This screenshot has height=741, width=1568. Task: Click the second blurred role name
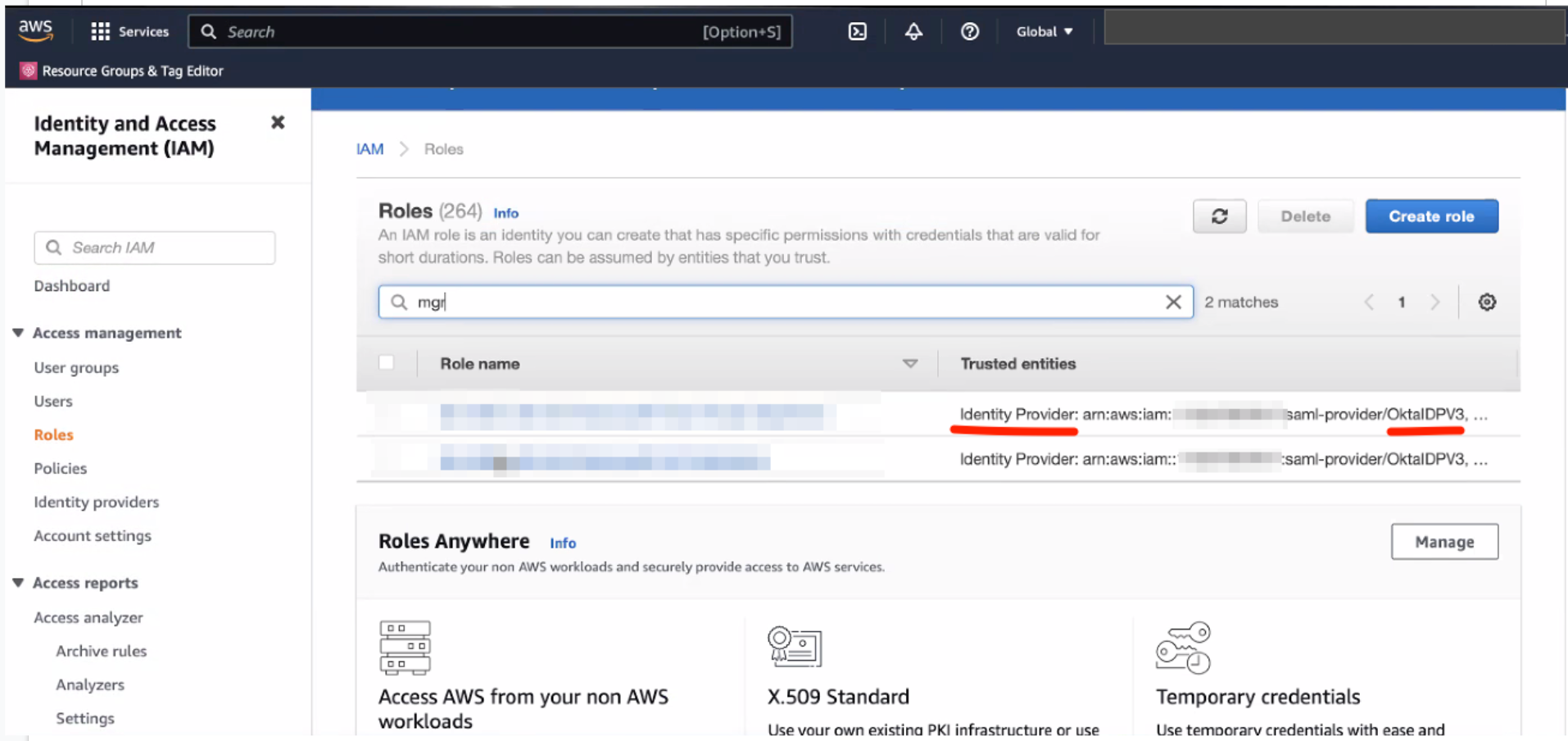605,457
